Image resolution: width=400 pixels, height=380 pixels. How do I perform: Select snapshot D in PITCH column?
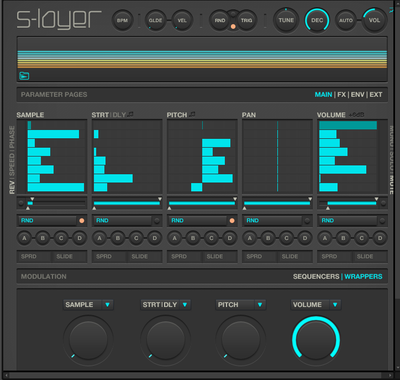click(x=230, y=238)
